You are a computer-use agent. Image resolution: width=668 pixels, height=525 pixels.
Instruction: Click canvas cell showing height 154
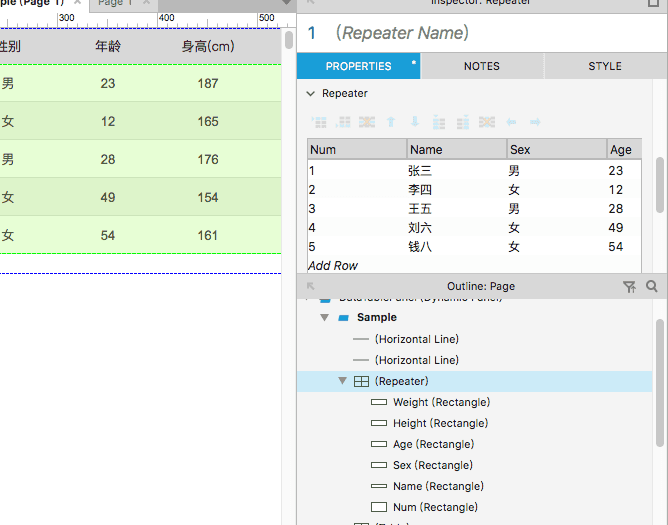coord(208,197)
